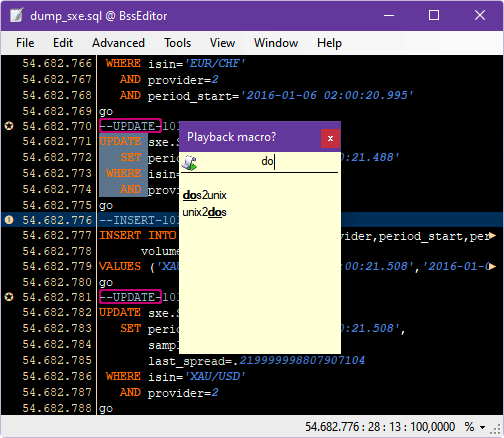The width and height of the screenshot is (504, 438).
Task: Open the Tools menu
Action: [x=177, y=43]
